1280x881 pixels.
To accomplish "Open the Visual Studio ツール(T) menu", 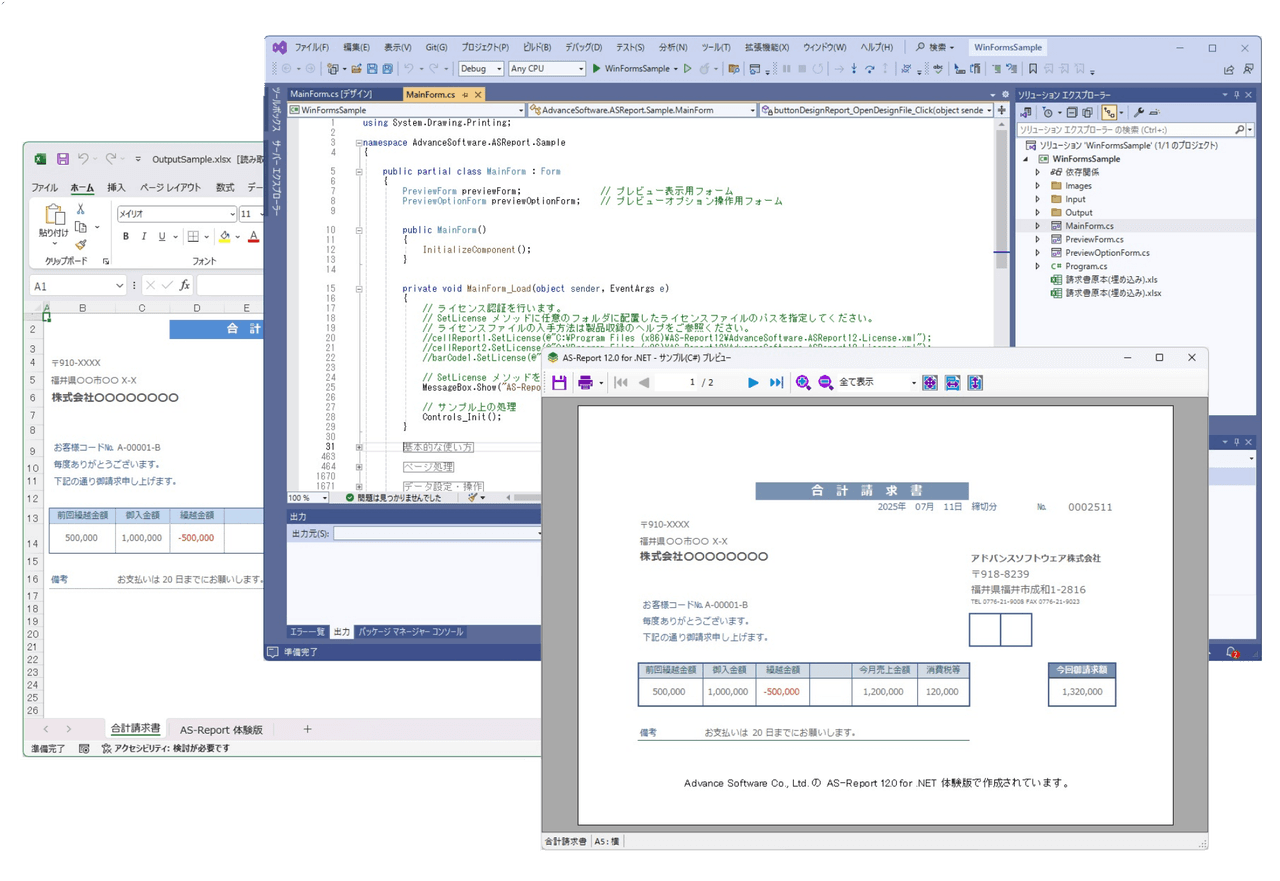I will (716, 47).
